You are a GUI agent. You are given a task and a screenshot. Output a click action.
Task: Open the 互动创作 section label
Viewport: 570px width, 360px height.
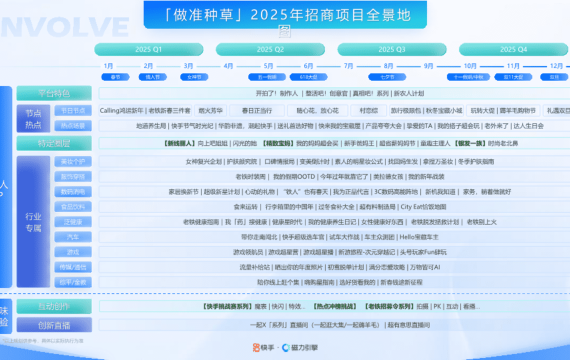coord(54,307)
